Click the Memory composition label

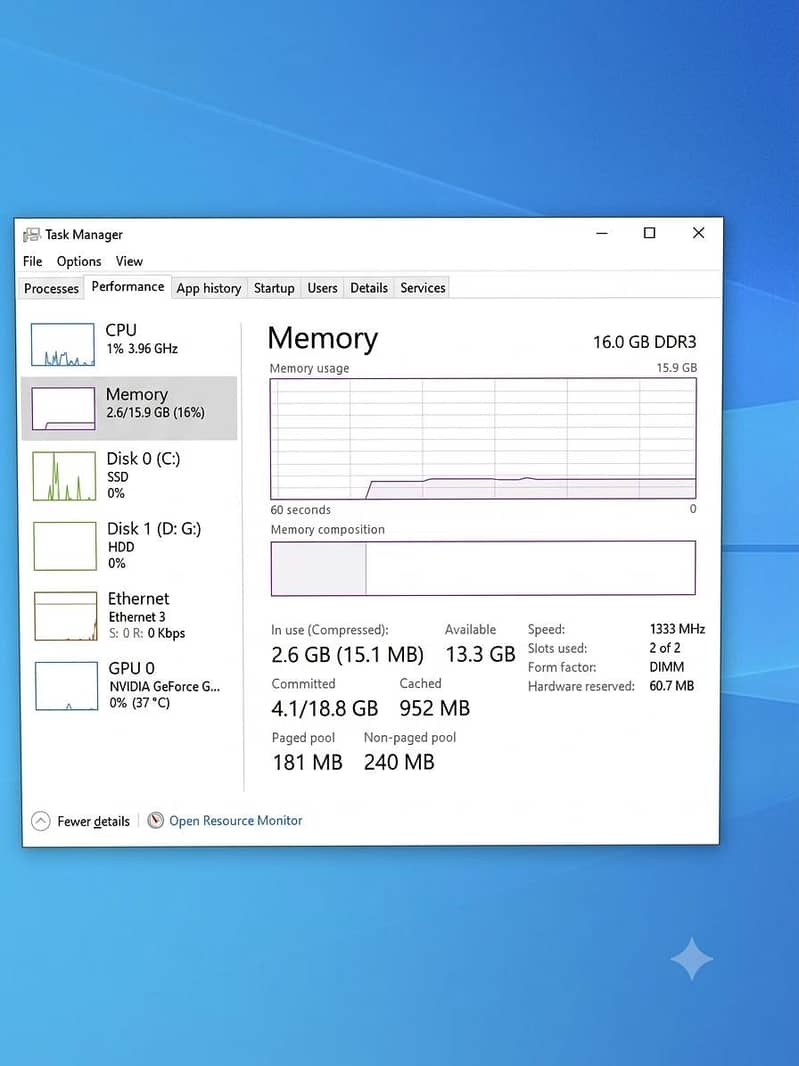tap(328, 530)
